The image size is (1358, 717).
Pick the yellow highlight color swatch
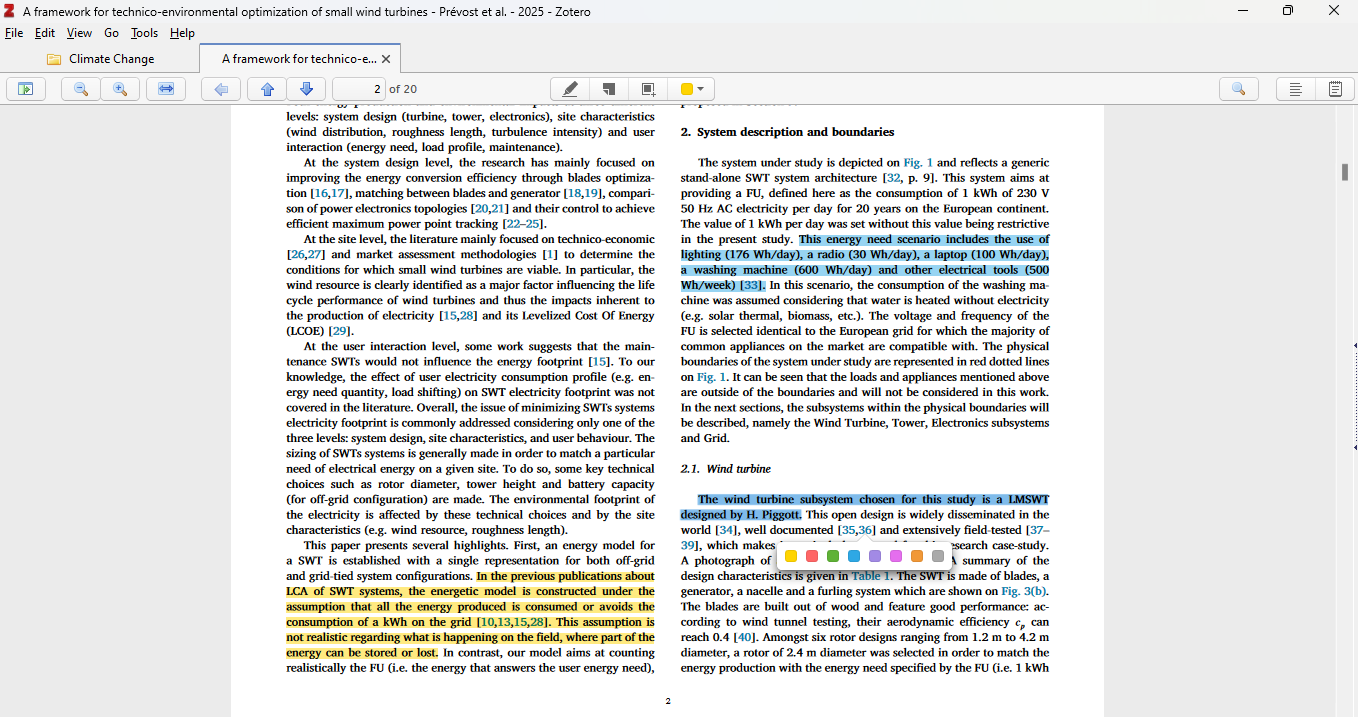790,556
